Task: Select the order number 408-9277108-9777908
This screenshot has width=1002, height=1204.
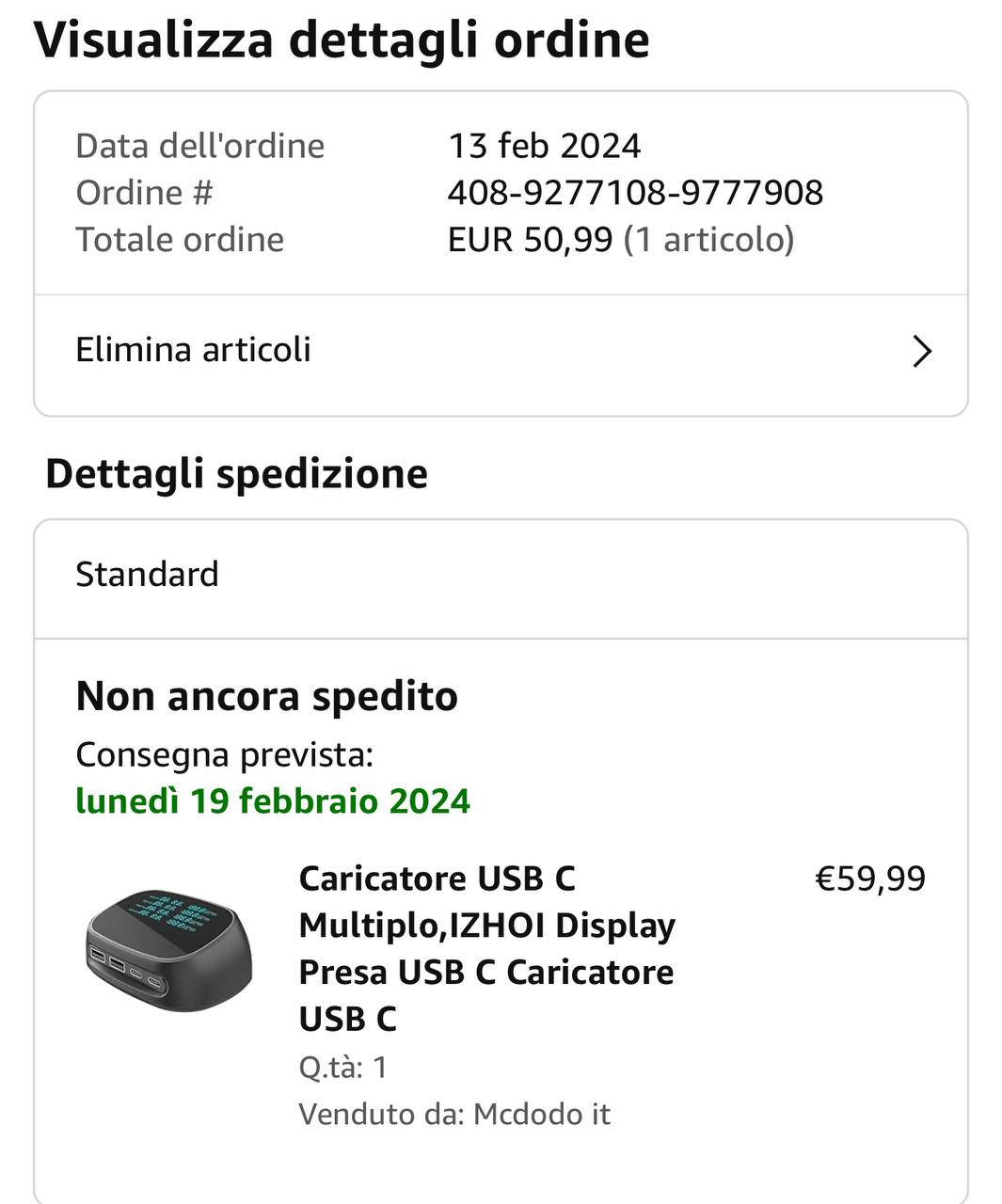Action: click(x=635, y=193)
